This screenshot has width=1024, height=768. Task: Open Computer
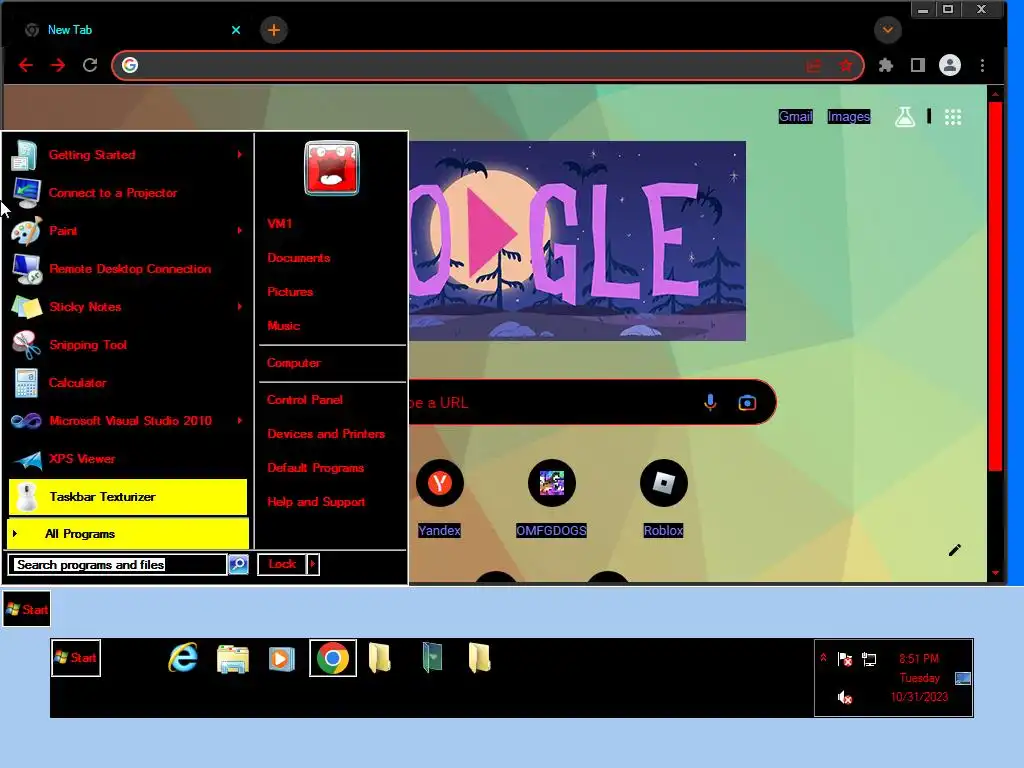click(x=294, y=362)
